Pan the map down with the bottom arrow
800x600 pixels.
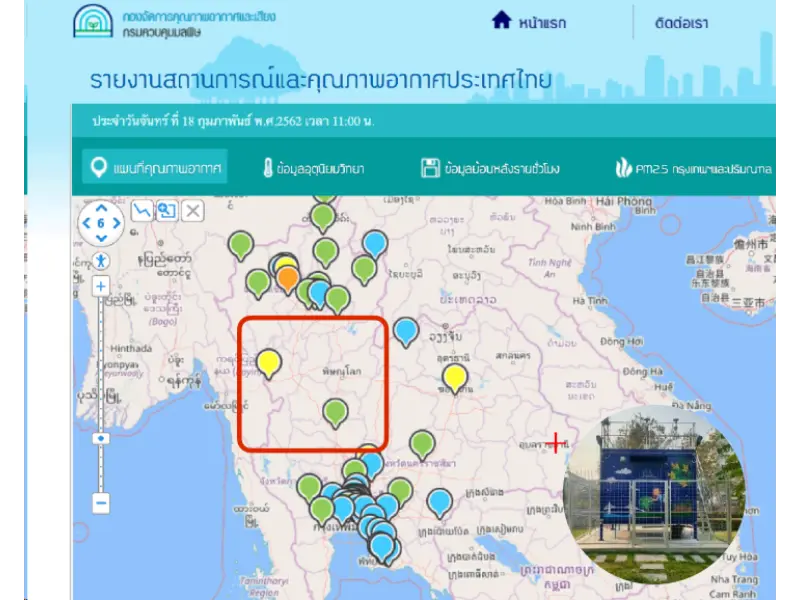pos(101,238)
